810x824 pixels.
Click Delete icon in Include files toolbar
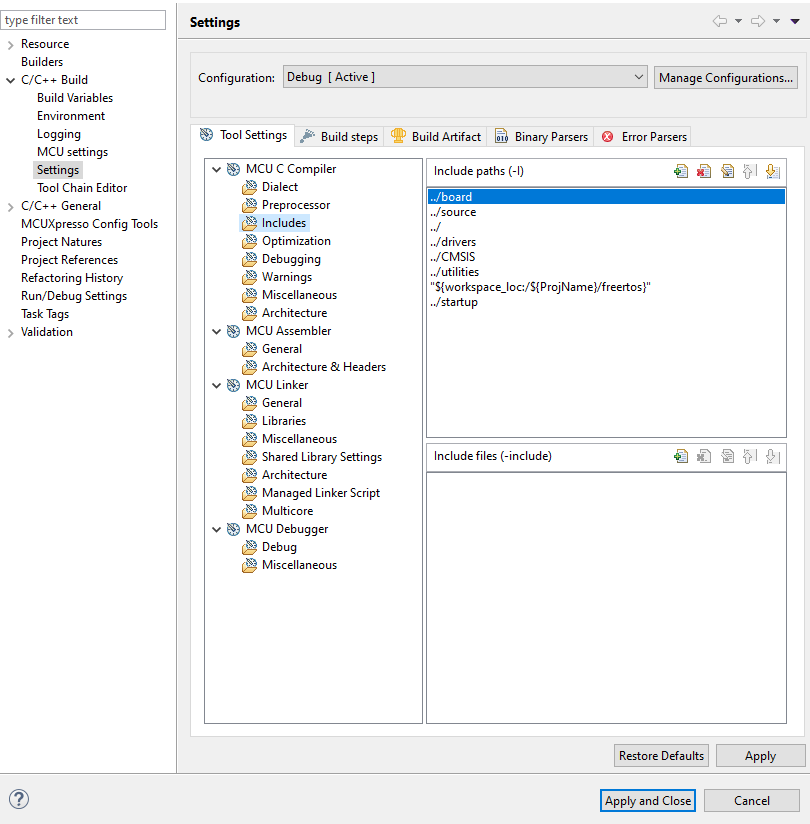point(704,456)
